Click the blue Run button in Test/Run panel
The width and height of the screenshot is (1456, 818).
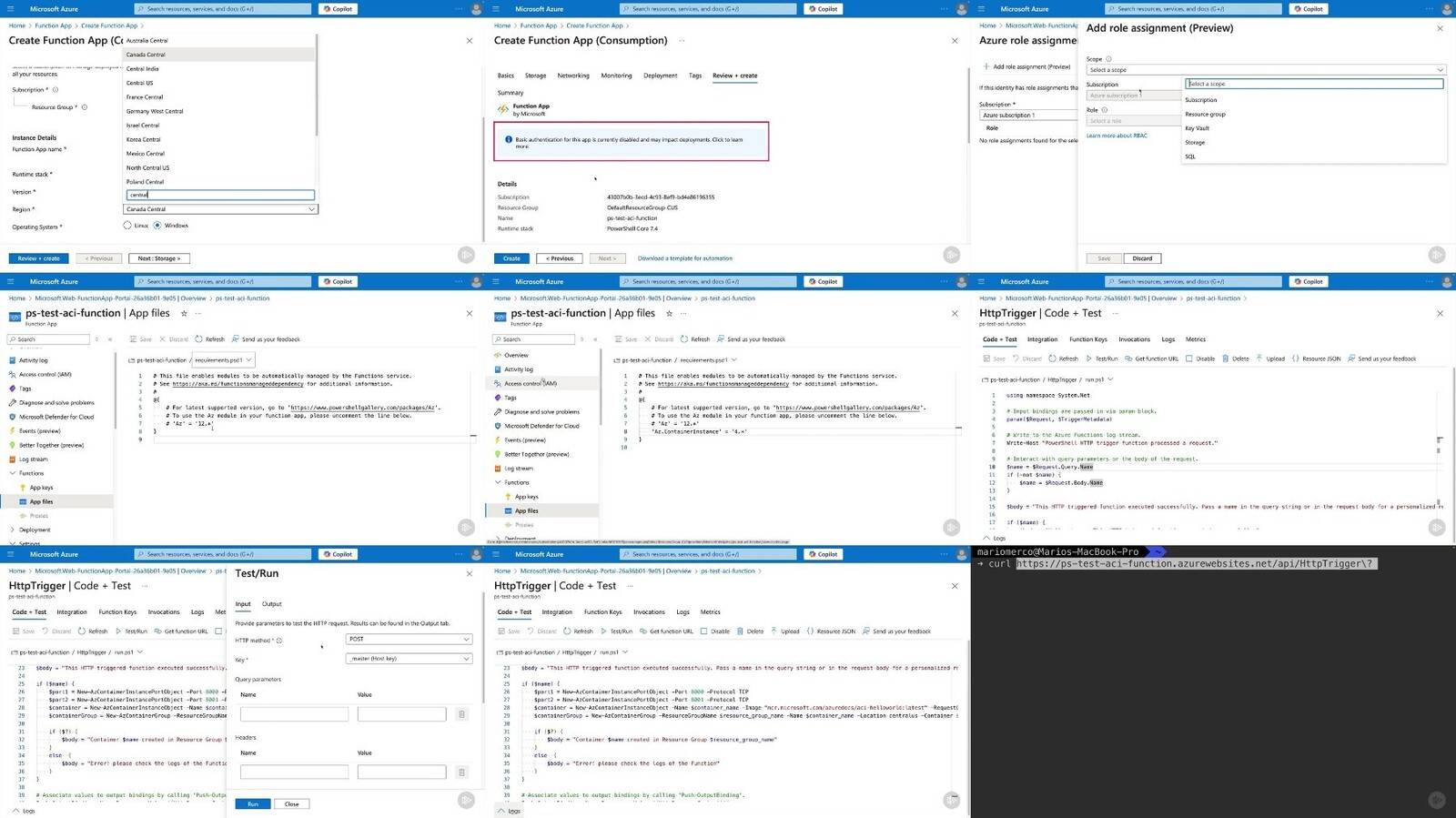pyautogui.click(x=253, y=803)
